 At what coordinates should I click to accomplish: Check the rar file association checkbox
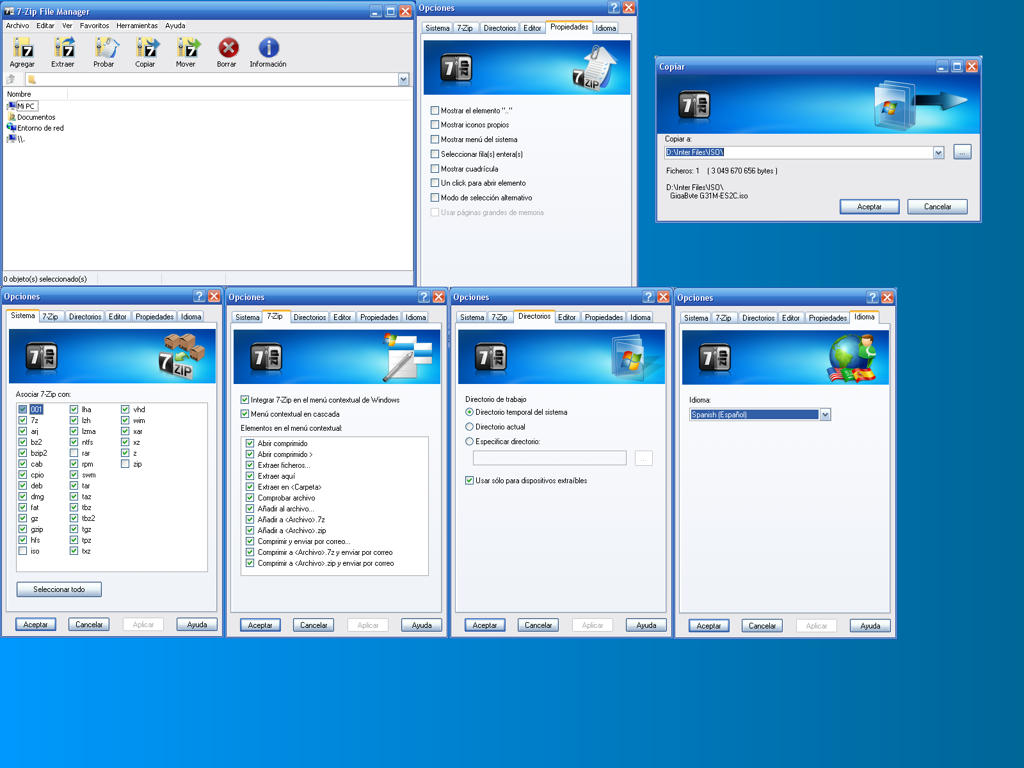(74, 453)
